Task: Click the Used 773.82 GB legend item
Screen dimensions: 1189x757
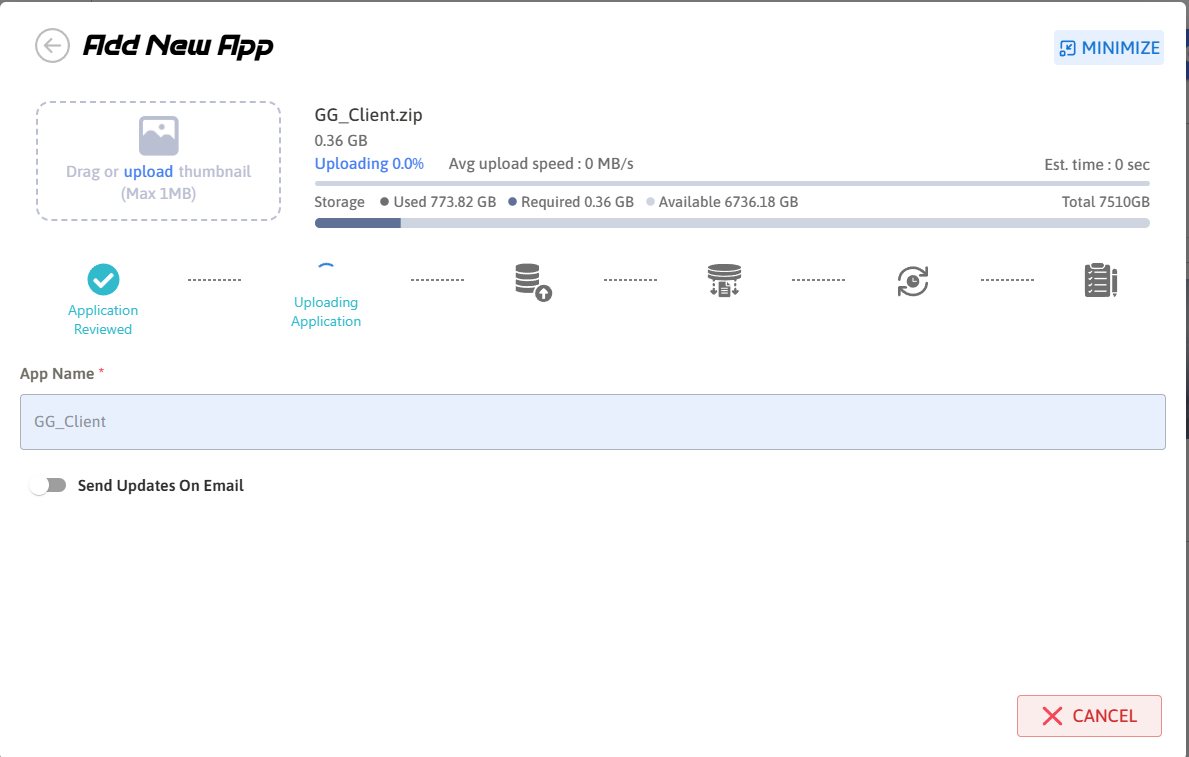Action: tap(439, 202)
